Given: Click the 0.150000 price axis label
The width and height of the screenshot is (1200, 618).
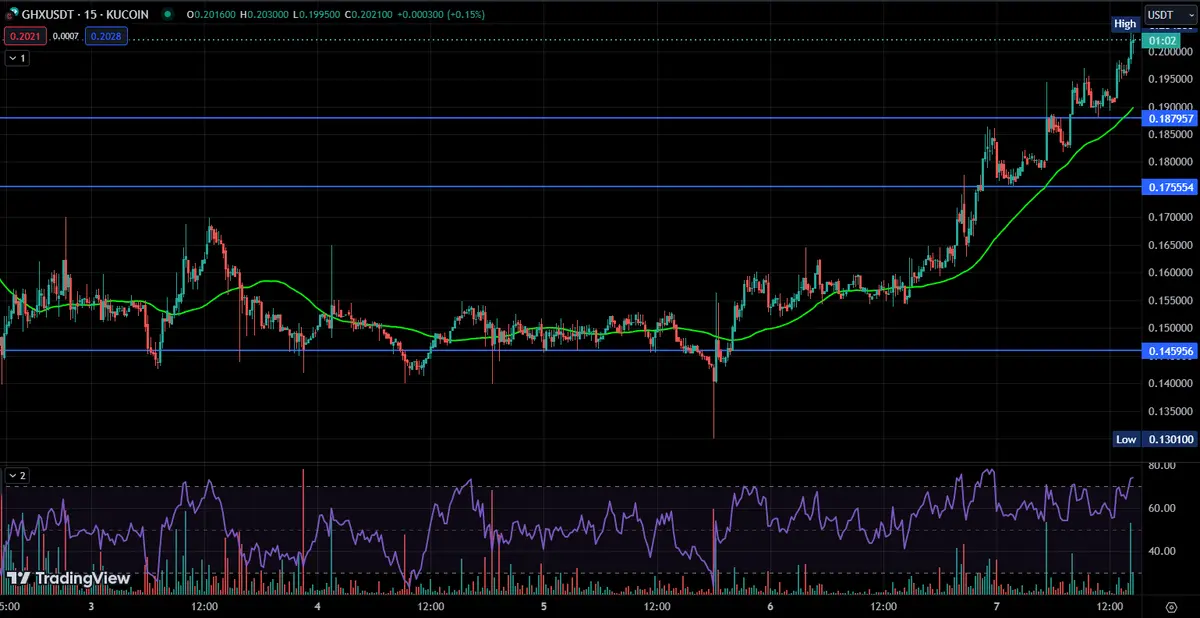Looking at the screenshot, I should click(x=1169, y=328).
